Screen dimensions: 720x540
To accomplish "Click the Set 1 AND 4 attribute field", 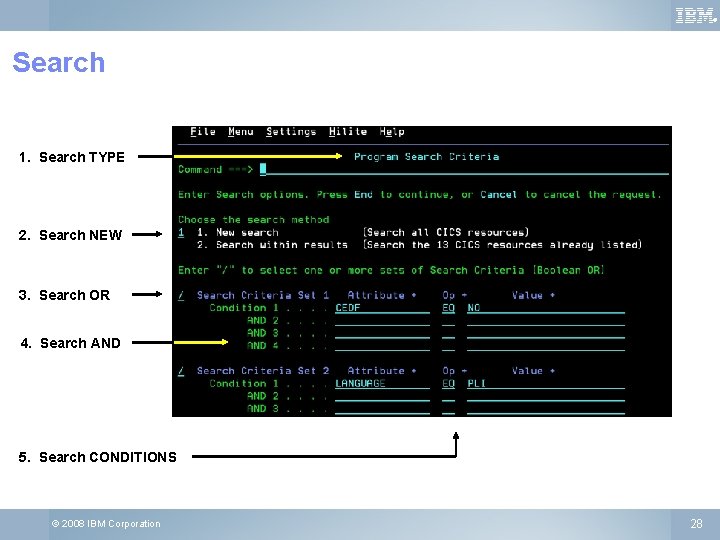I will click(x=382, y=346).
